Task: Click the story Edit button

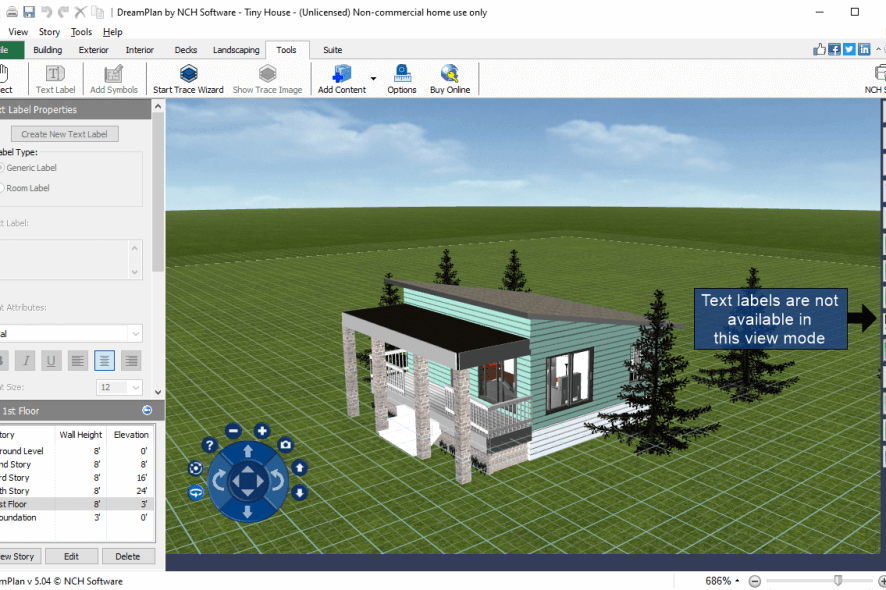Action: click(71, 557)
